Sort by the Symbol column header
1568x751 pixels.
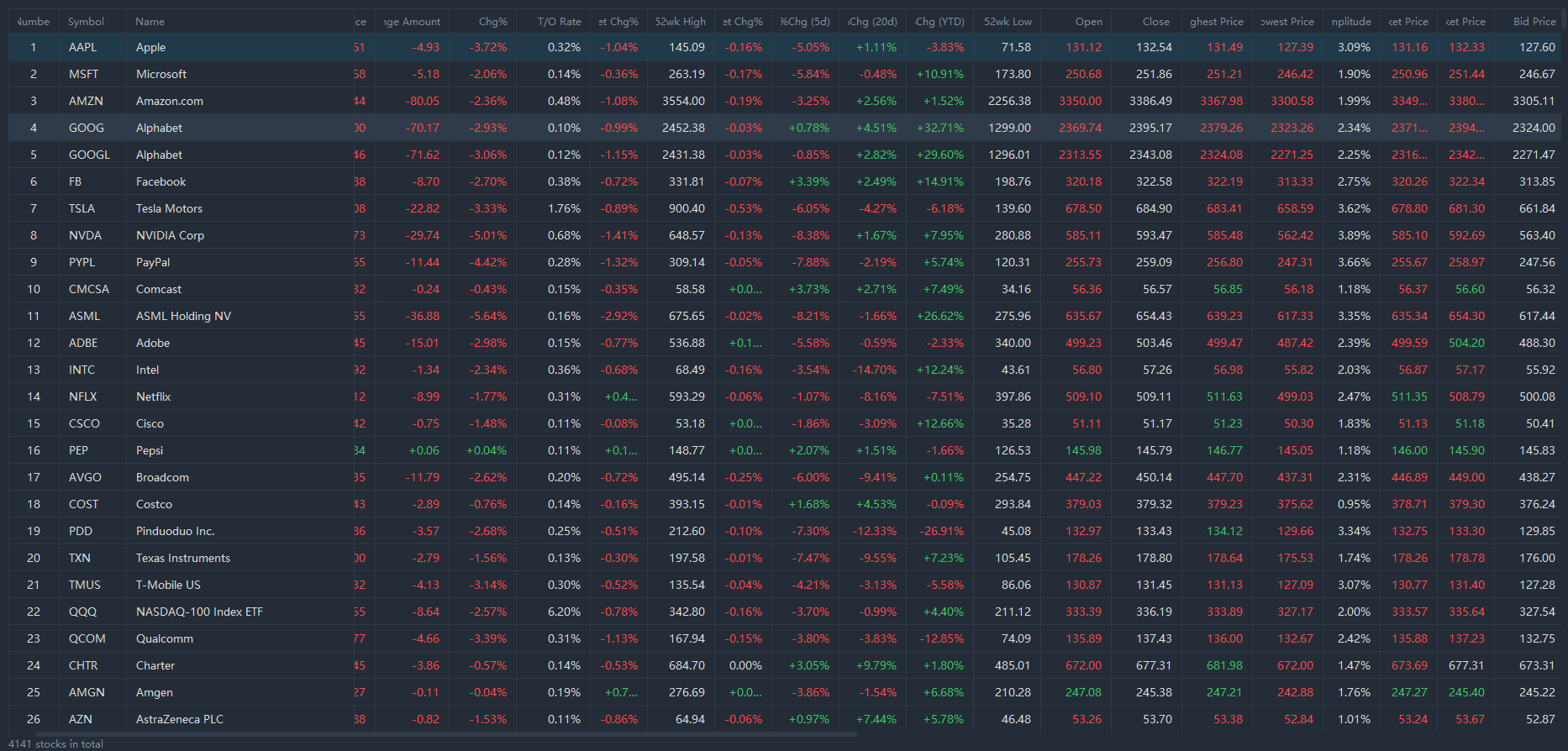pos(86,21)
